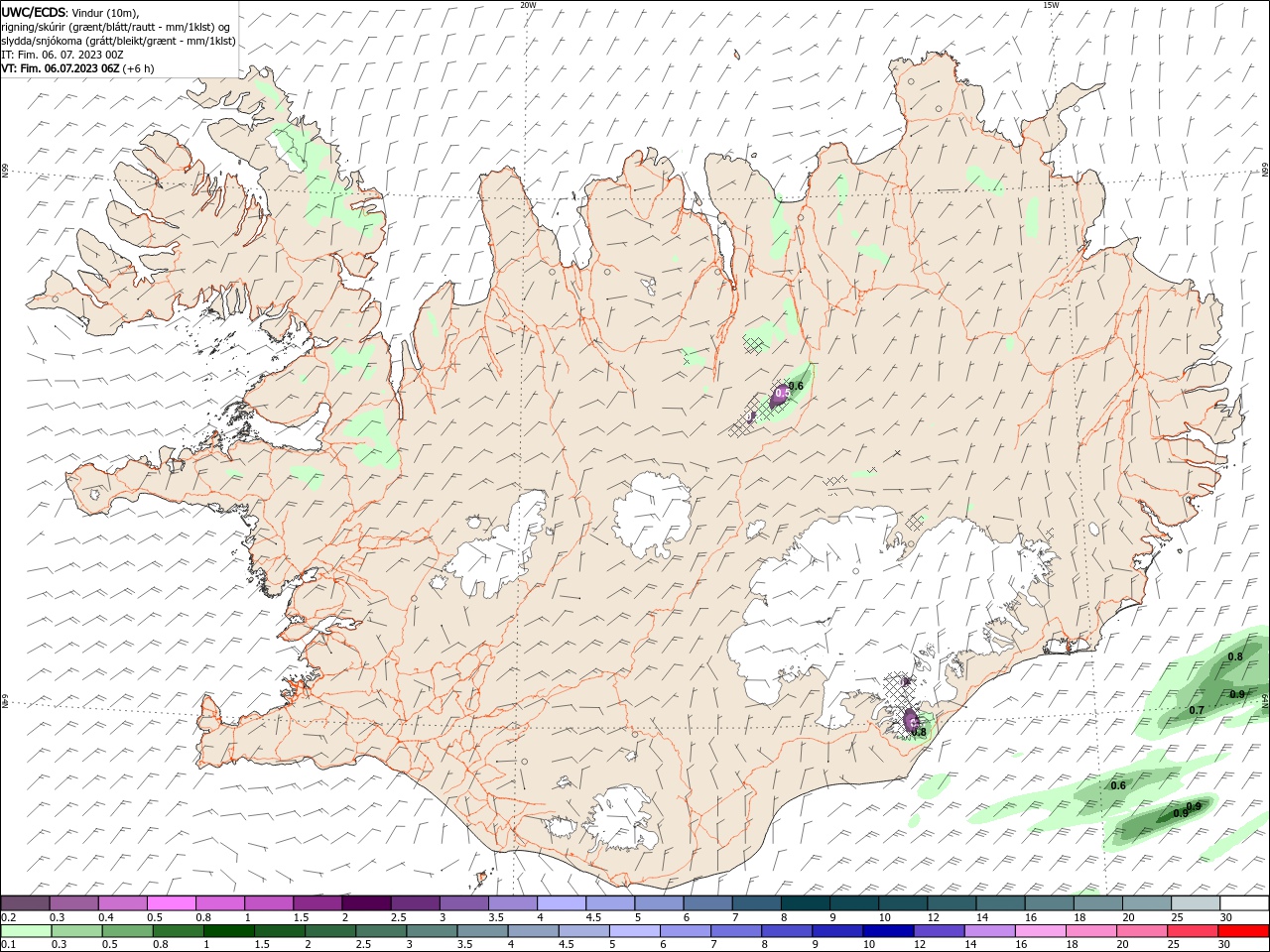Pick the dark teal snow swatch at 8
The width and height of the screenshot is (1270, 952).
tap(806, 903)
